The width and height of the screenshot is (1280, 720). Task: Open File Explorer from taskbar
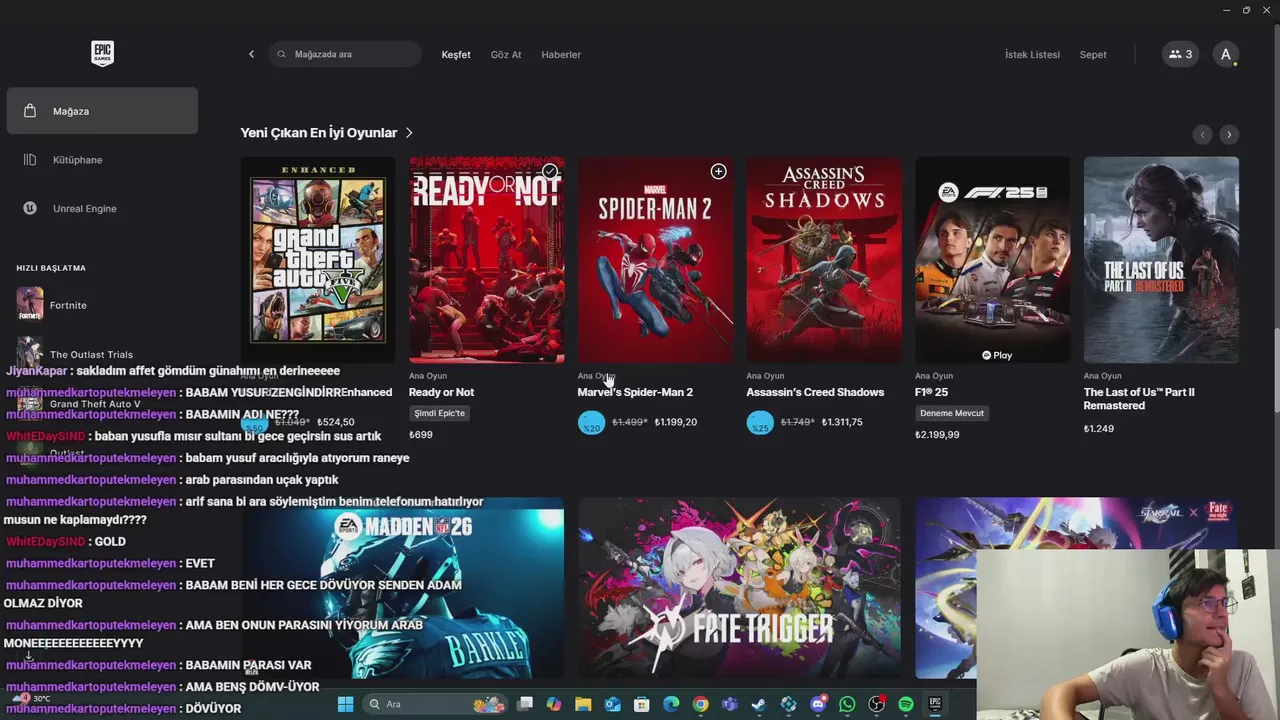pos(583,704)
